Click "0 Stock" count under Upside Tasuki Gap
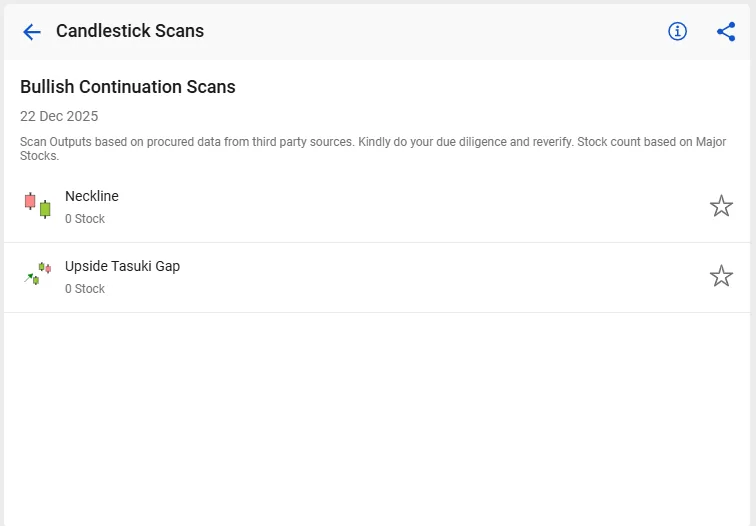 (x=85, y=289)
